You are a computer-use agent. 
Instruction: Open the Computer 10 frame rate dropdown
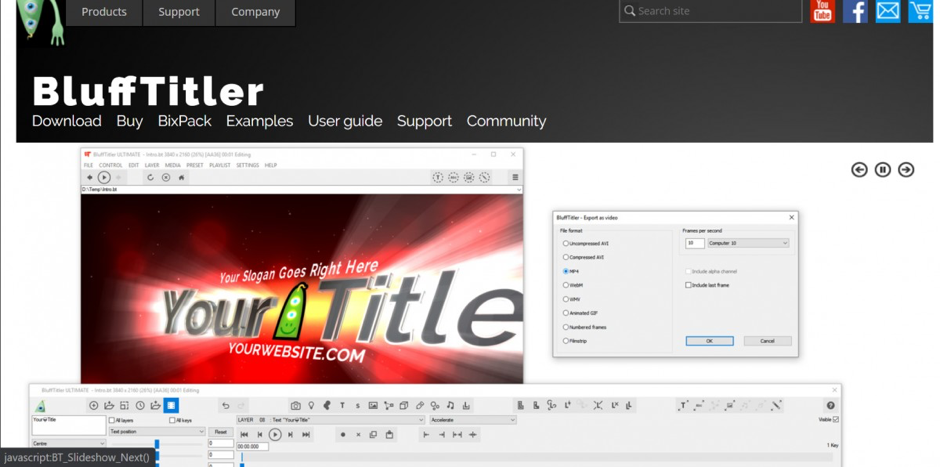click(x=748, y=243)
